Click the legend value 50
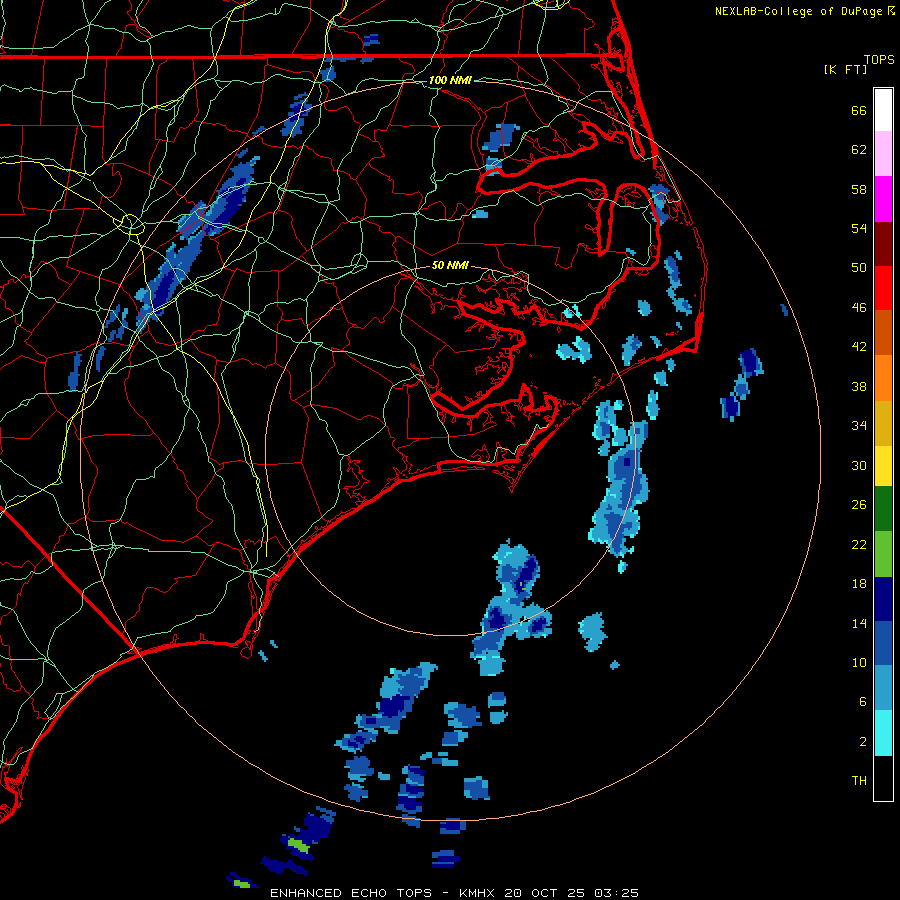Viewport: 900px width, 900px height. coord(859,268)
